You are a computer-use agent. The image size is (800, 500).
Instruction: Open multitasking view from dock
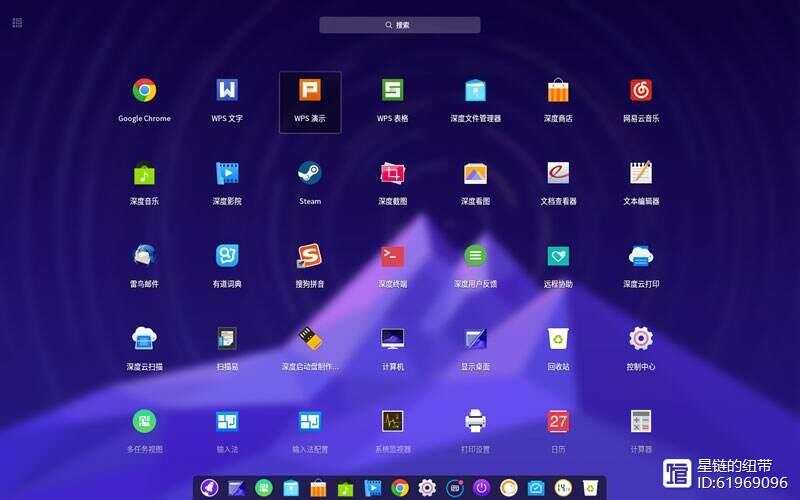(x=264, y=488)
